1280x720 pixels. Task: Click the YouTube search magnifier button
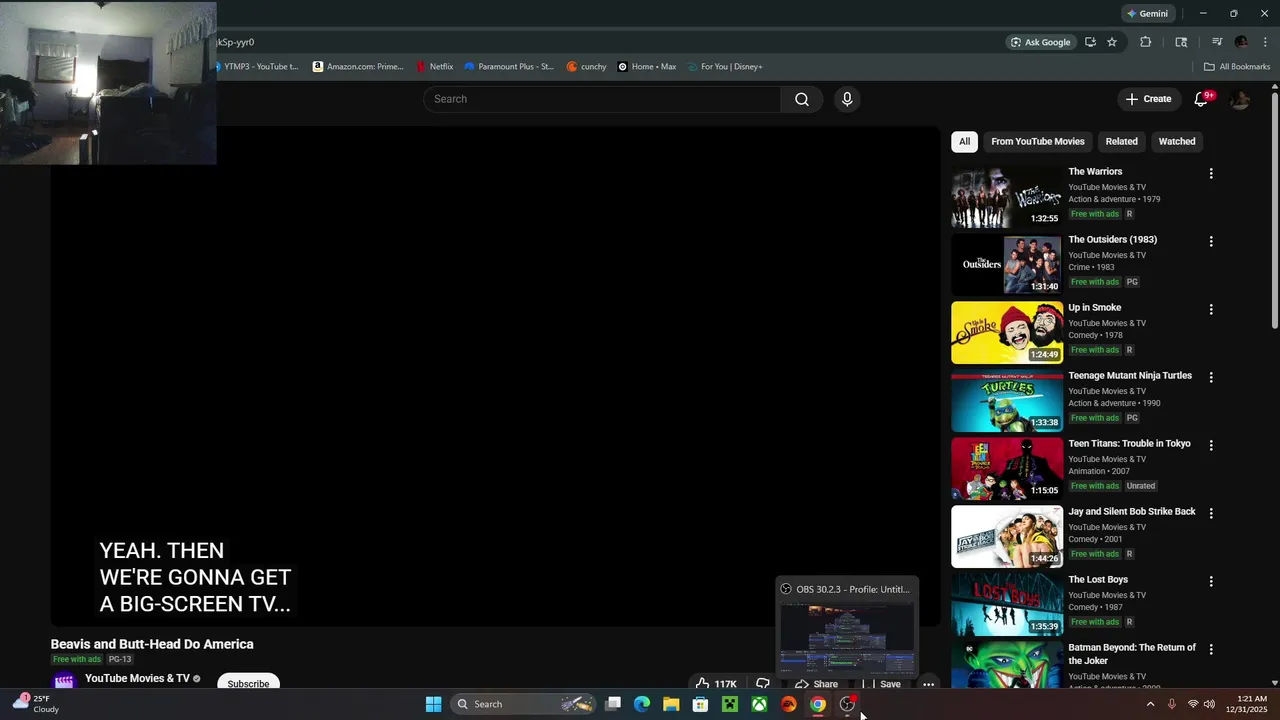click(802, 99)
